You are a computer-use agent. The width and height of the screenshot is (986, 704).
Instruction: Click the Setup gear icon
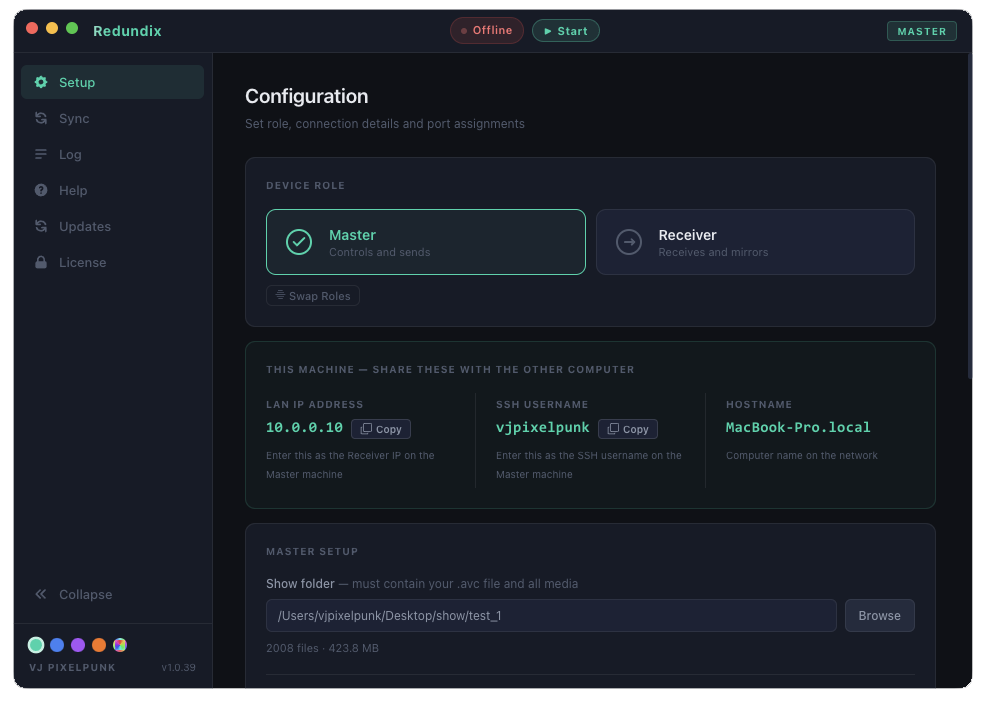coord(41,82)
